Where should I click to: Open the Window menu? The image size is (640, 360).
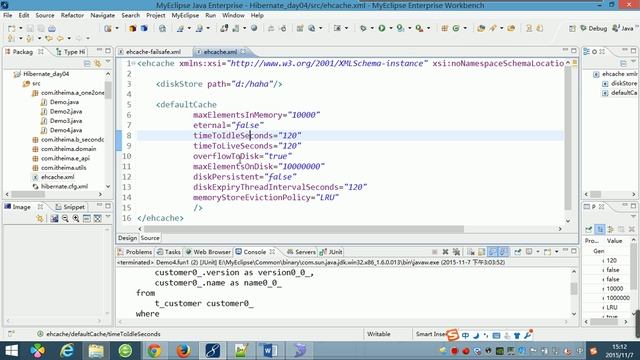pos(233,15)
